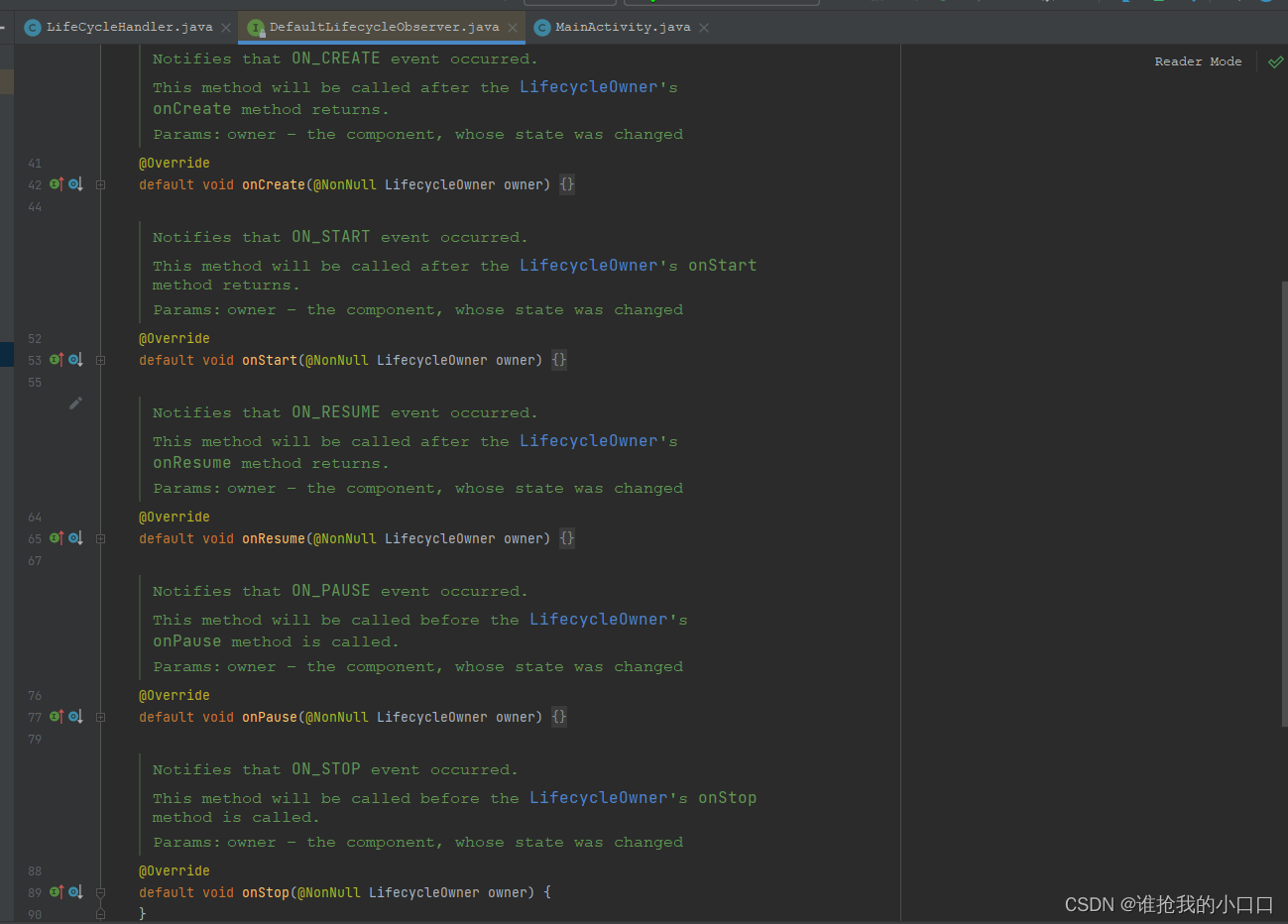1288x924 pixels.
Task: Click the fold-end marker on line 90
Action: coord(100,914)
